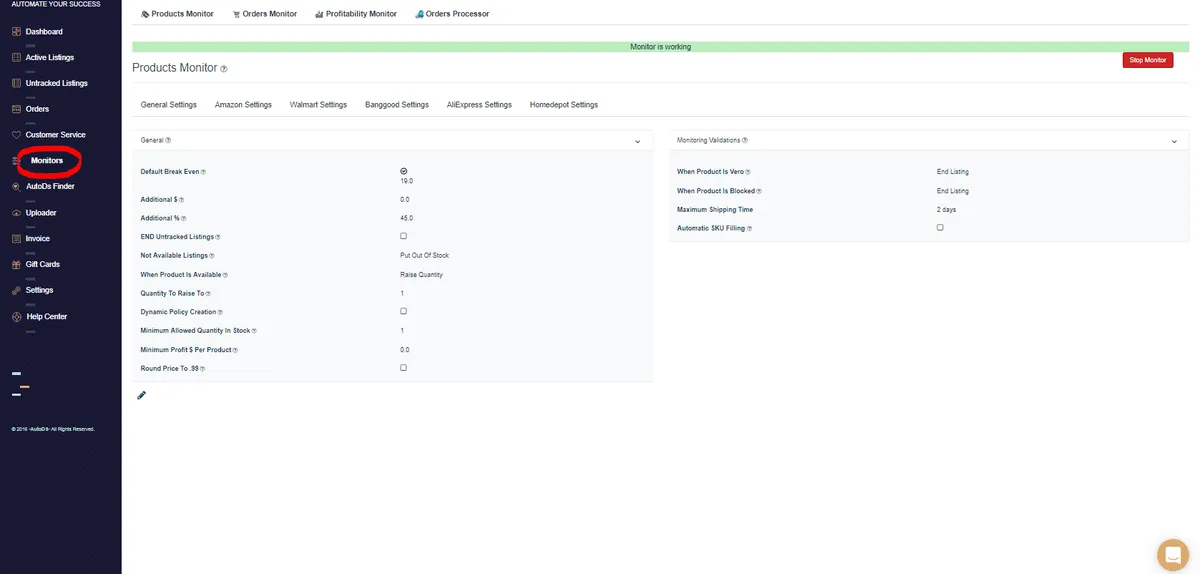Click the pencil edit icon below General settings
1200x574 pixels.
pos(141,395)
